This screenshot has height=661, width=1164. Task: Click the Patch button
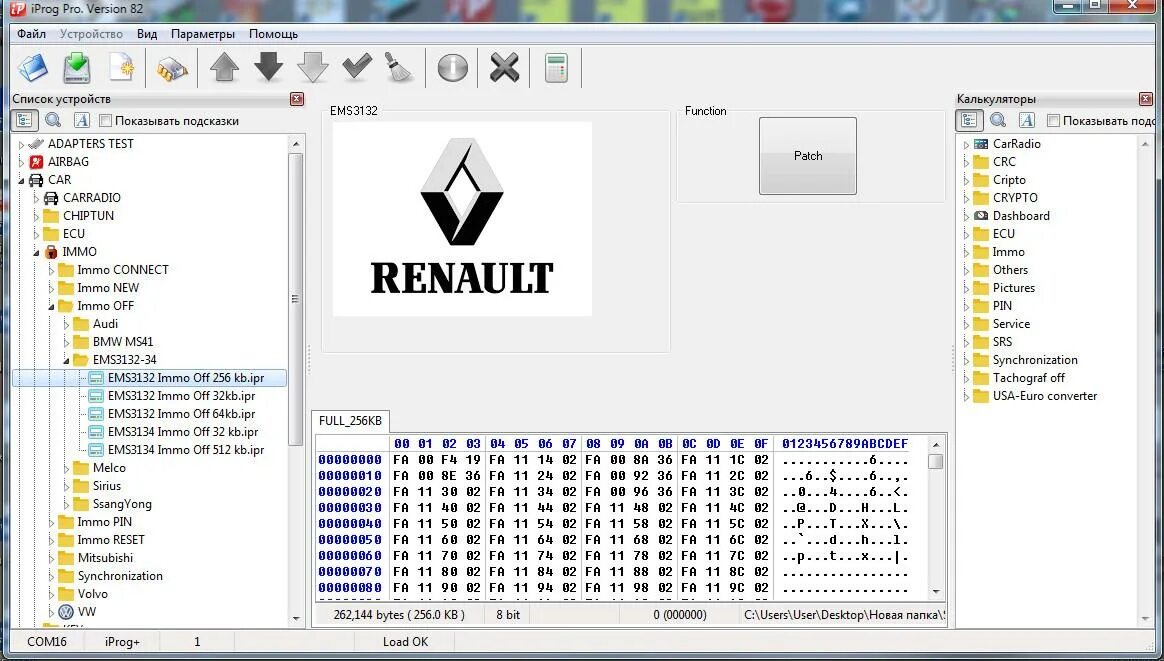pos(808,156)
